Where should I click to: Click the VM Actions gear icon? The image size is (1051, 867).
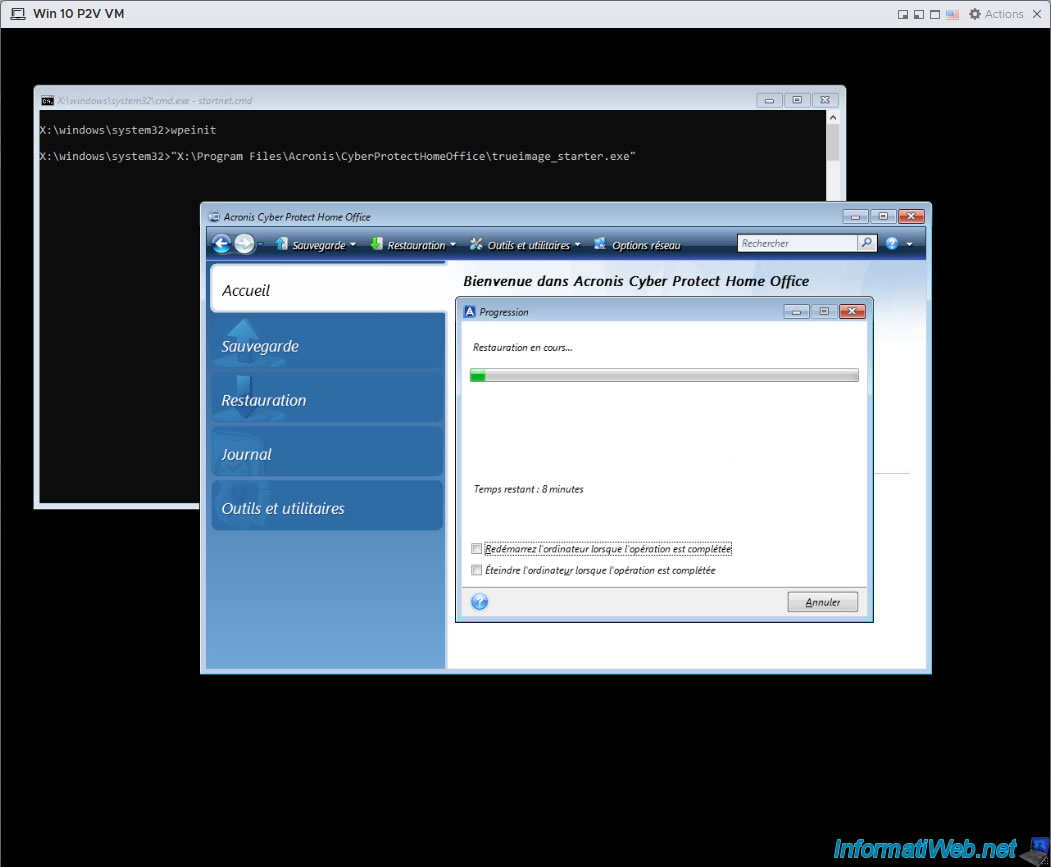click(x=975, y=13)
